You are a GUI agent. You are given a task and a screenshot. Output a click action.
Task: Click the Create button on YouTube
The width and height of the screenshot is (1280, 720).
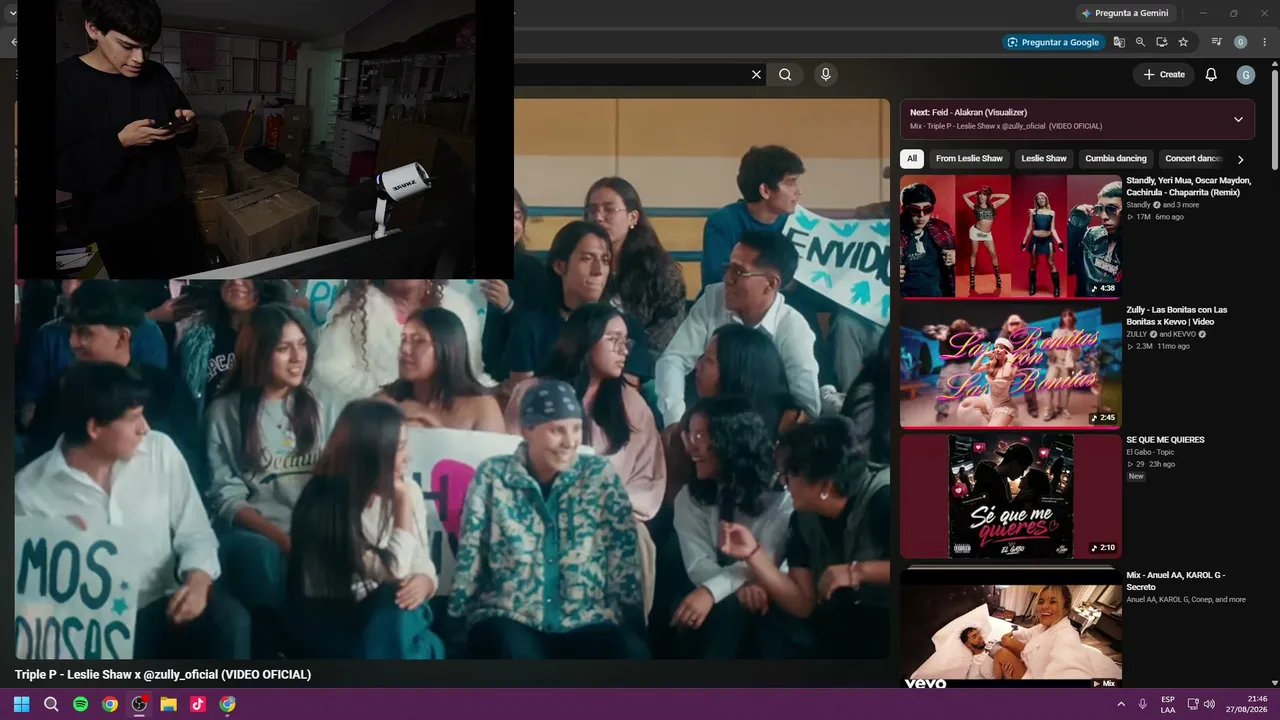[x=1164, y=74]
